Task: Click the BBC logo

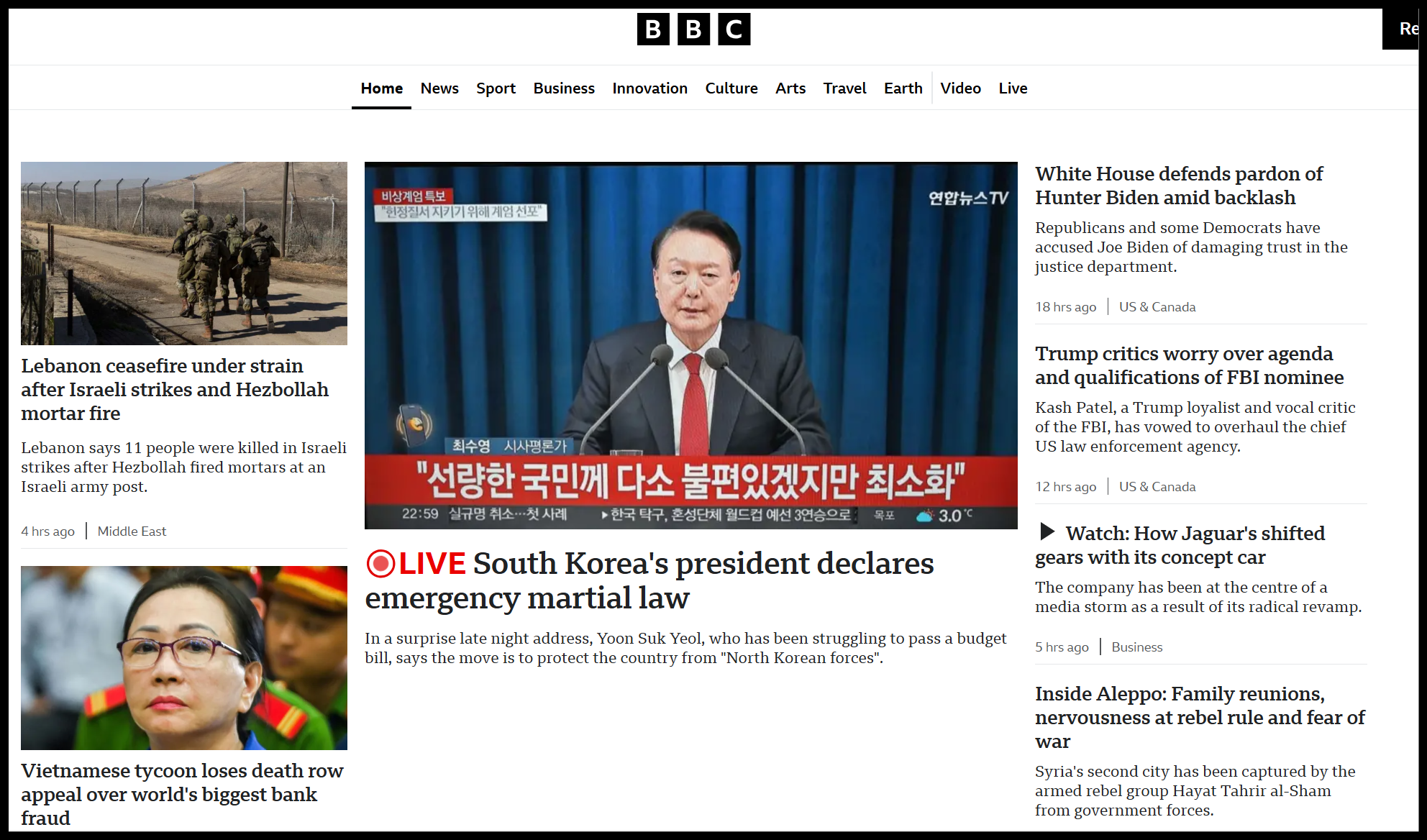Action: [x=693, y=29]
